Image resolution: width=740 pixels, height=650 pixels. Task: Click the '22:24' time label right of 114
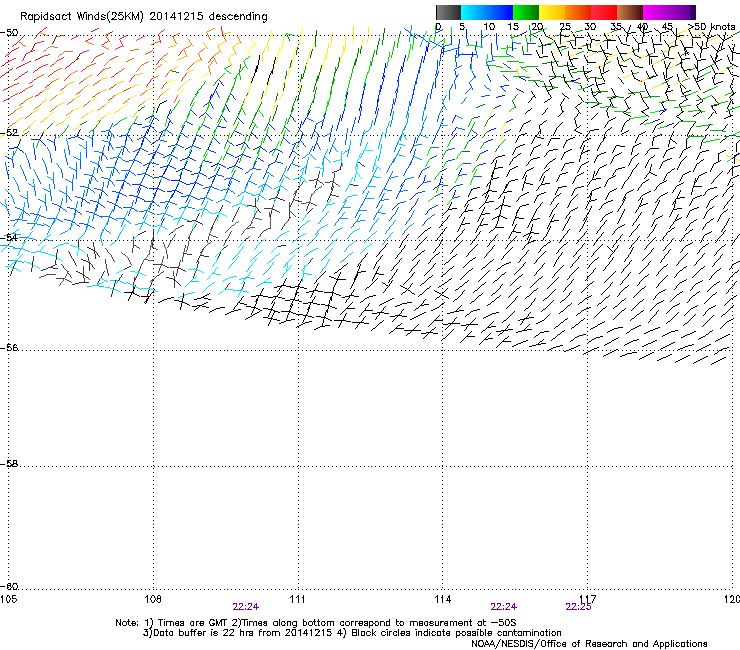pos(504,607)
